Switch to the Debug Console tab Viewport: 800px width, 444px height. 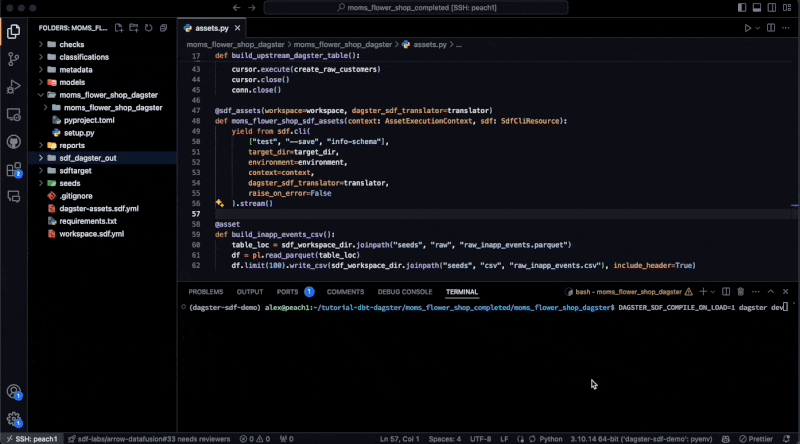pyautogui.click(x=405, y=292)
